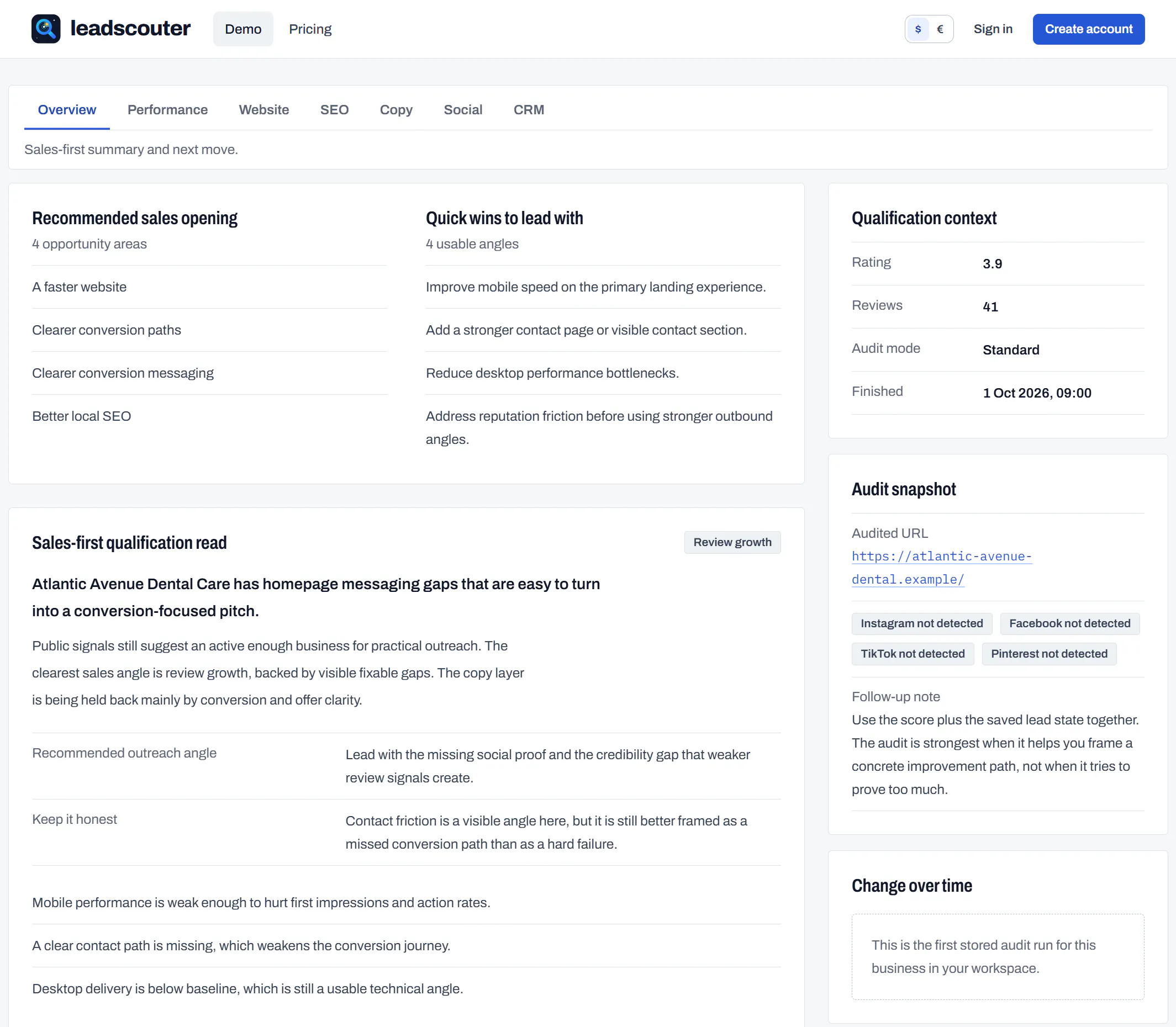Screen dimensions: 1176x1027
Task: Open the Demo nav item
Action: pyautogui.click(x=243, y=29)
